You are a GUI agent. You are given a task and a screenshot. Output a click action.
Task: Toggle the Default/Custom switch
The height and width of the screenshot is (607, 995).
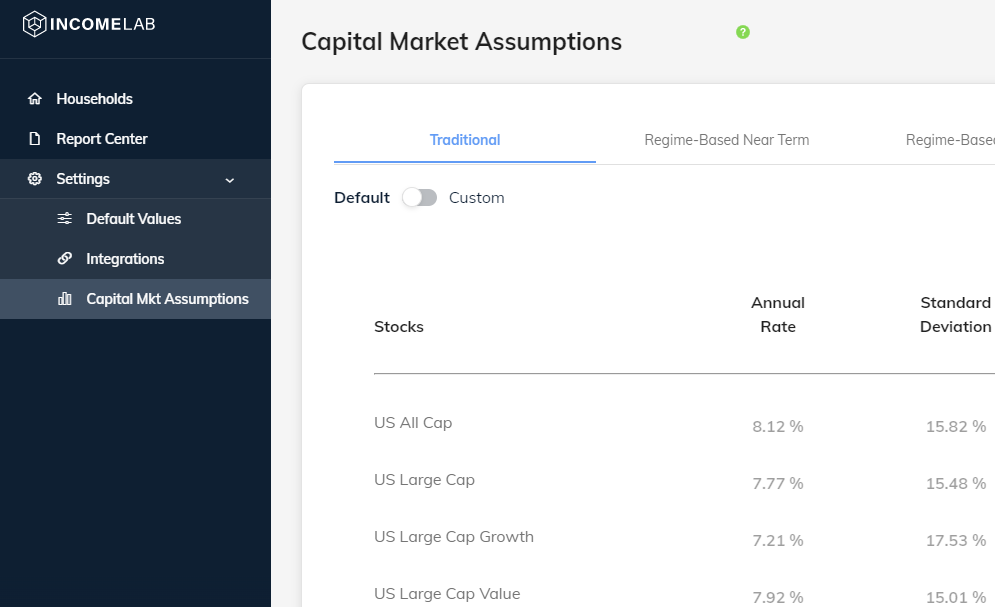click(x=419, y=198)
